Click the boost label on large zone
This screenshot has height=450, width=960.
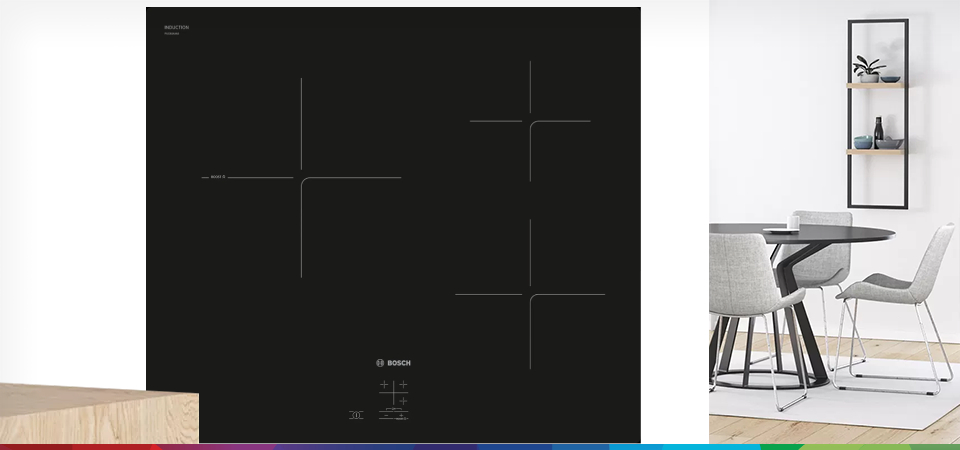(x=219, y=177)
